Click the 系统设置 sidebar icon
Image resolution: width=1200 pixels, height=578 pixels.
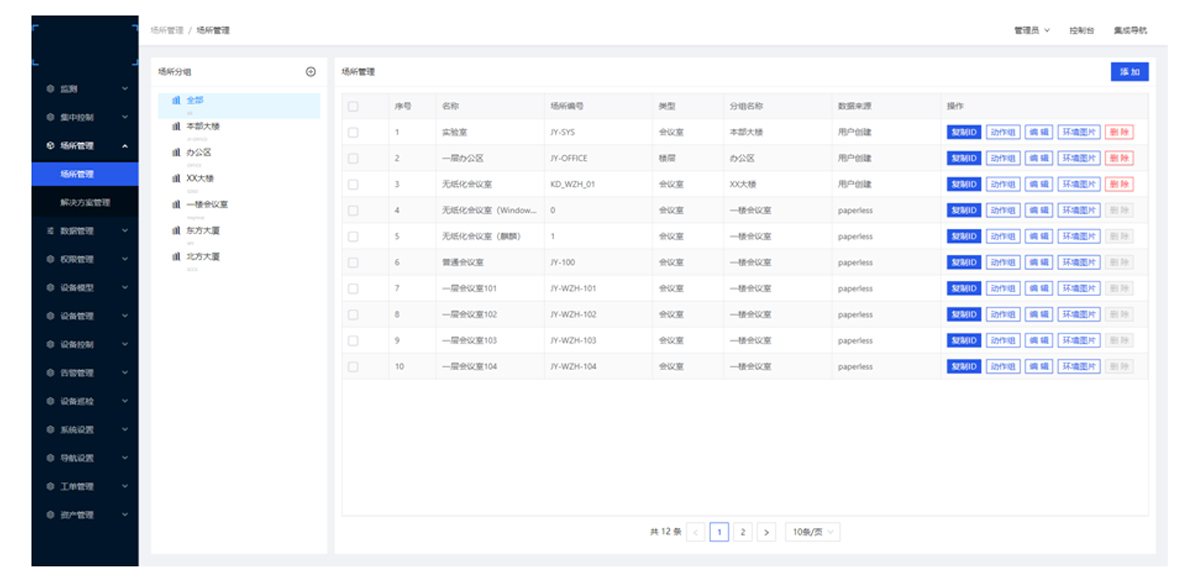tap(51, 430)
